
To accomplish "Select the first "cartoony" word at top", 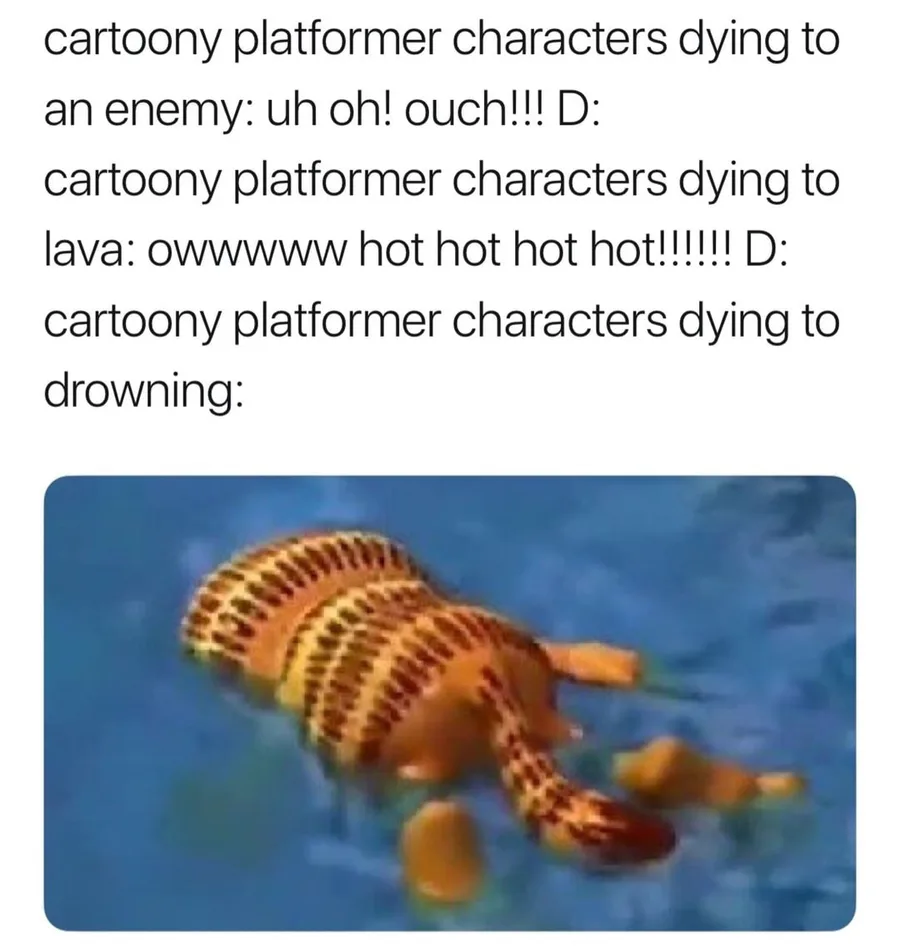I will [130, 42].
